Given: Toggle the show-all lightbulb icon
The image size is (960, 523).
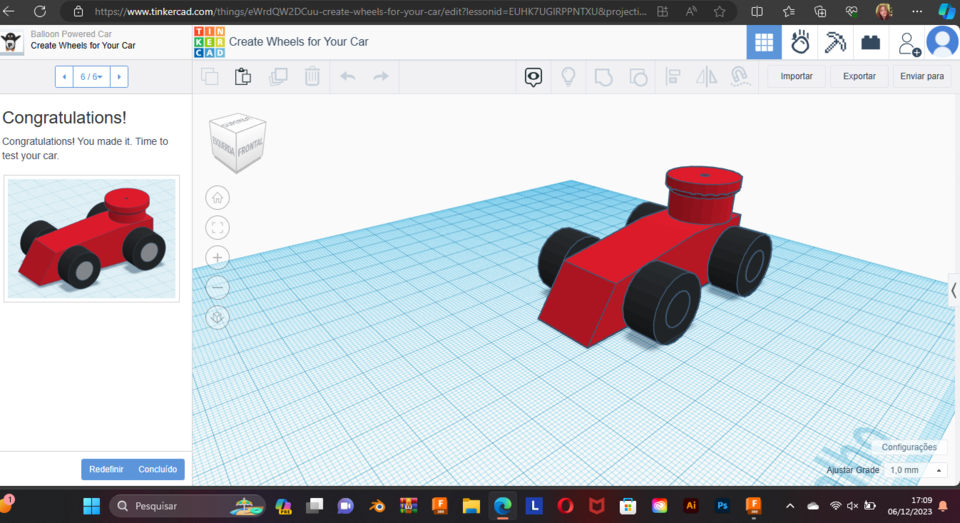Looking at the screenshot, I should tap(568, 77).
